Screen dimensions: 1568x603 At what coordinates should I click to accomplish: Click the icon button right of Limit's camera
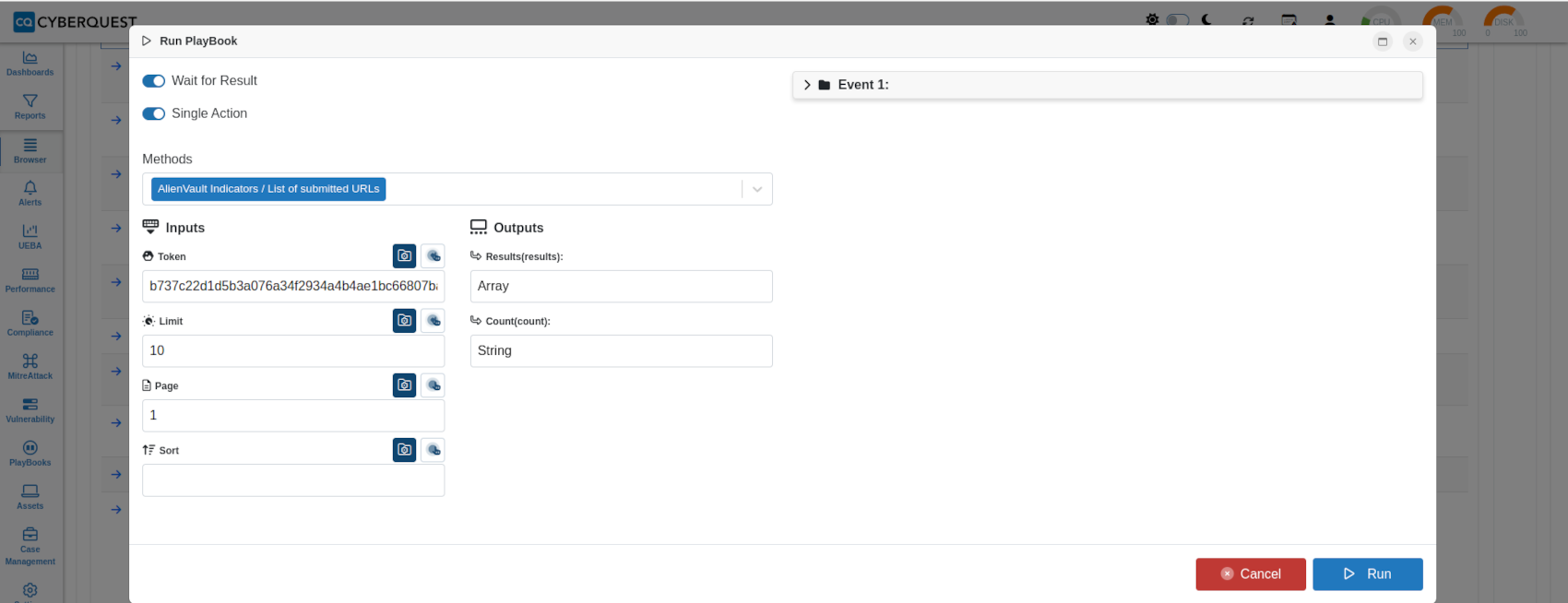tap(433, 320)
